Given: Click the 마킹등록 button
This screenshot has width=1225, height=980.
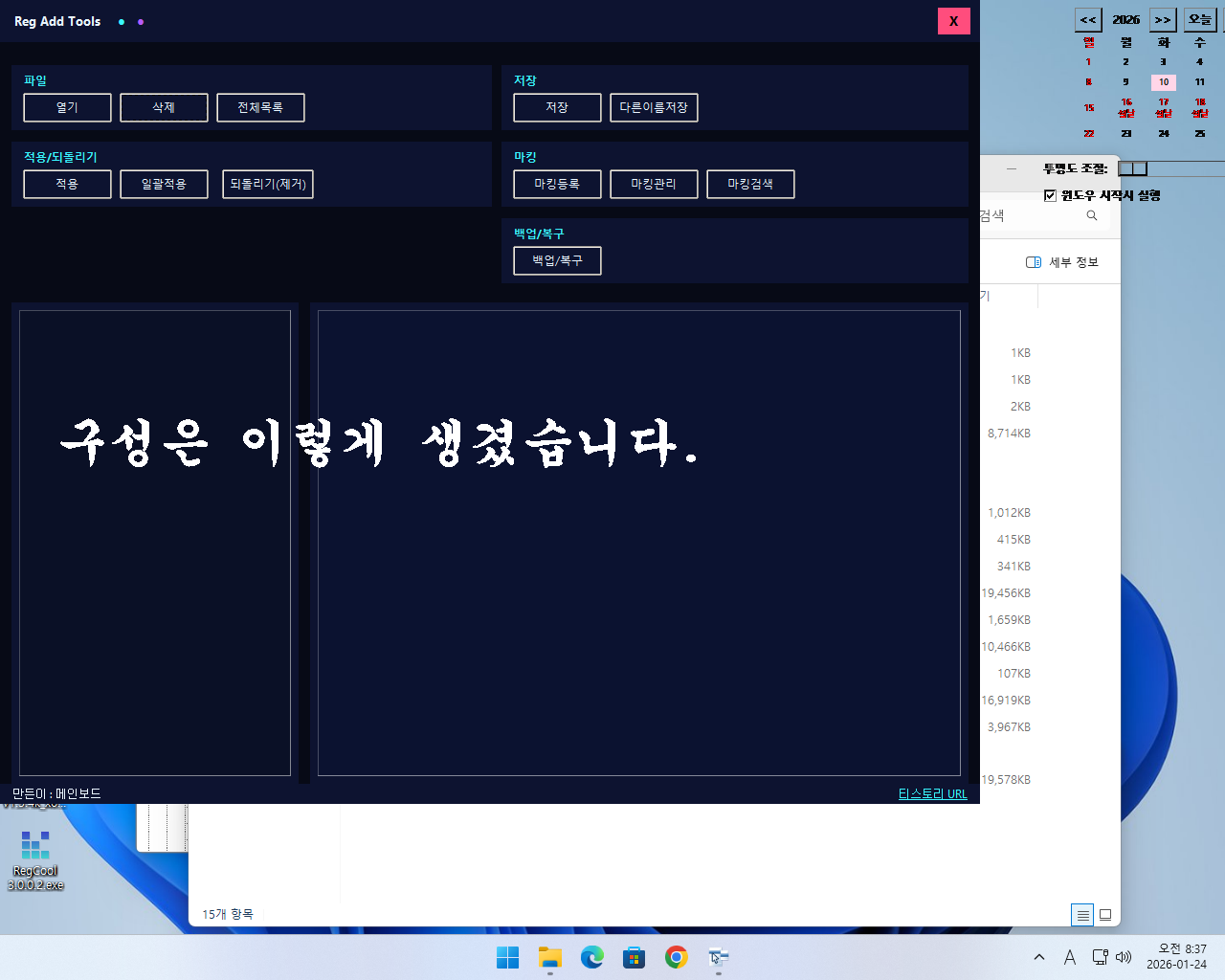Looking at the screenshot, I should (557, 184).
